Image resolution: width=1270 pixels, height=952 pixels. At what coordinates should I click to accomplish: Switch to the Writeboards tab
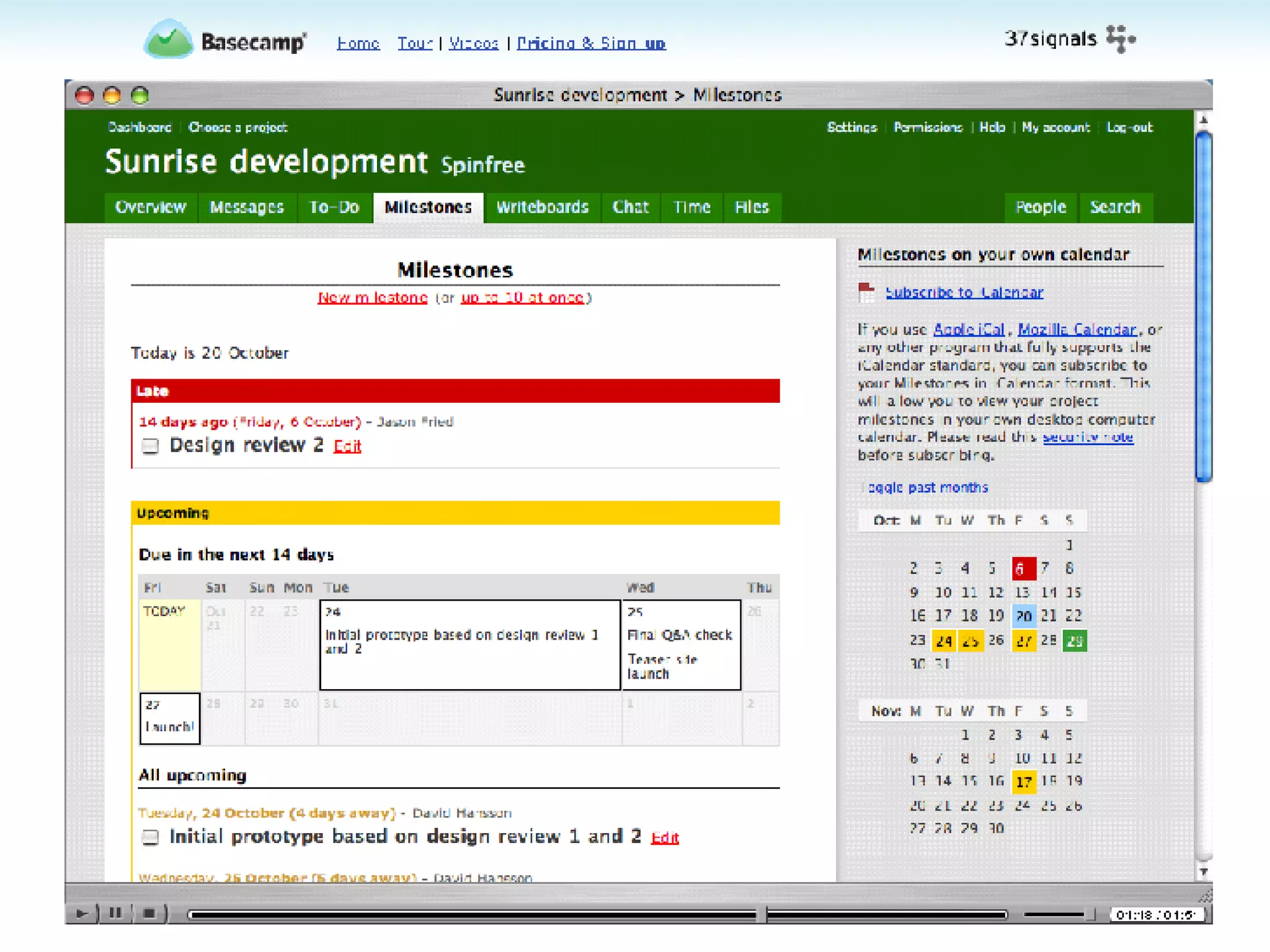pos(542,207)
